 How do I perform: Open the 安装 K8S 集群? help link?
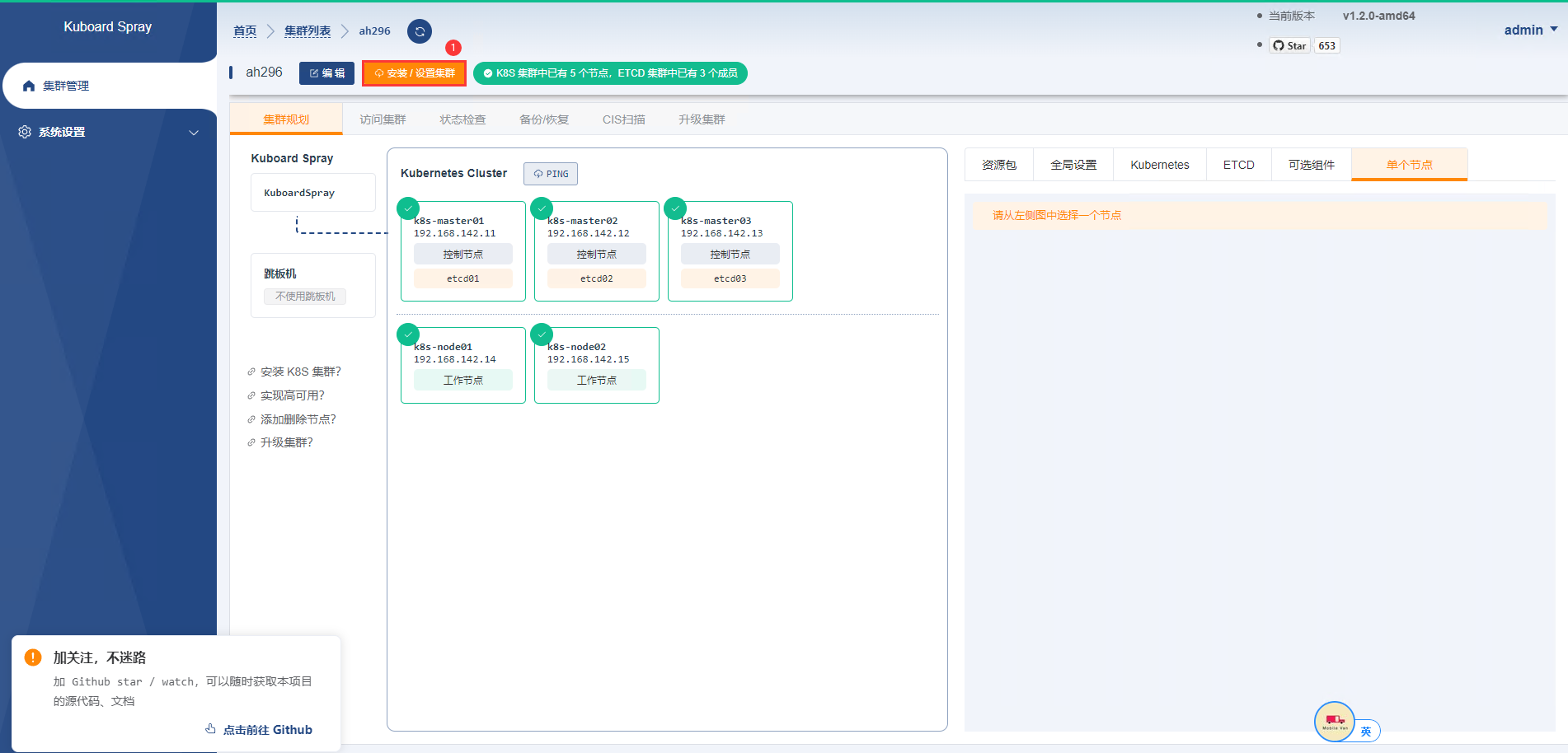294,372
